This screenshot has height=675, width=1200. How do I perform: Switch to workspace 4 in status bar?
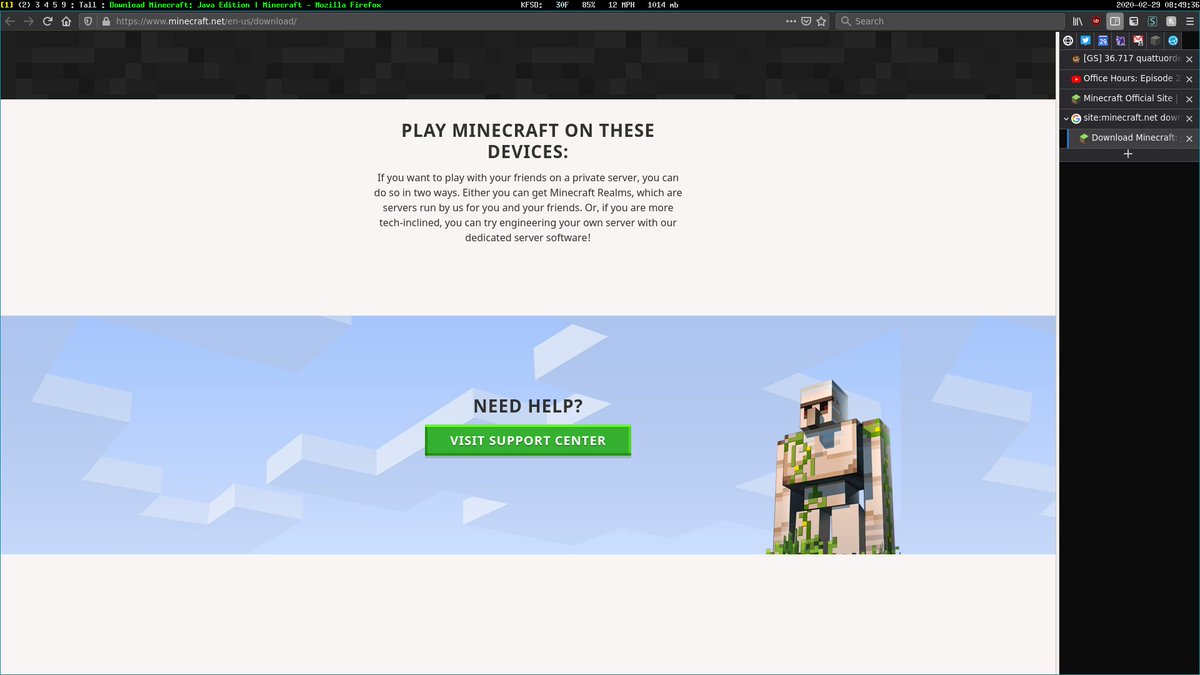point(46,5)
